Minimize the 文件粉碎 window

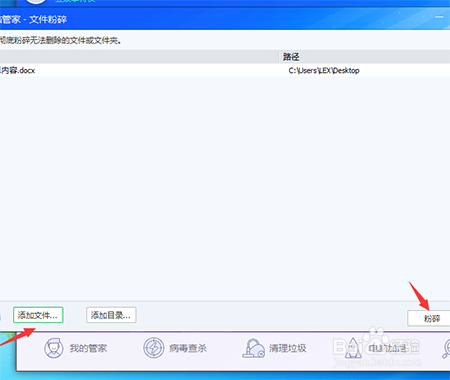(439, 17)
